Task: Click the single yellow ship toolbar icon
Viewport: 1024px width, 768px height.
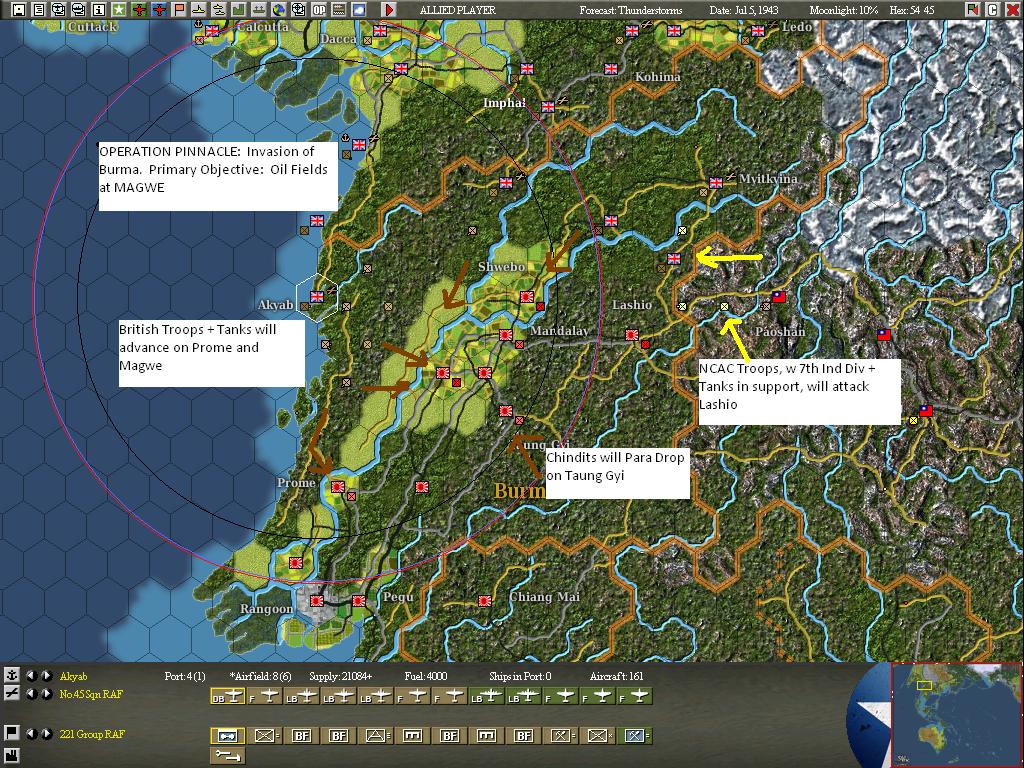Action: coord(199,10)
